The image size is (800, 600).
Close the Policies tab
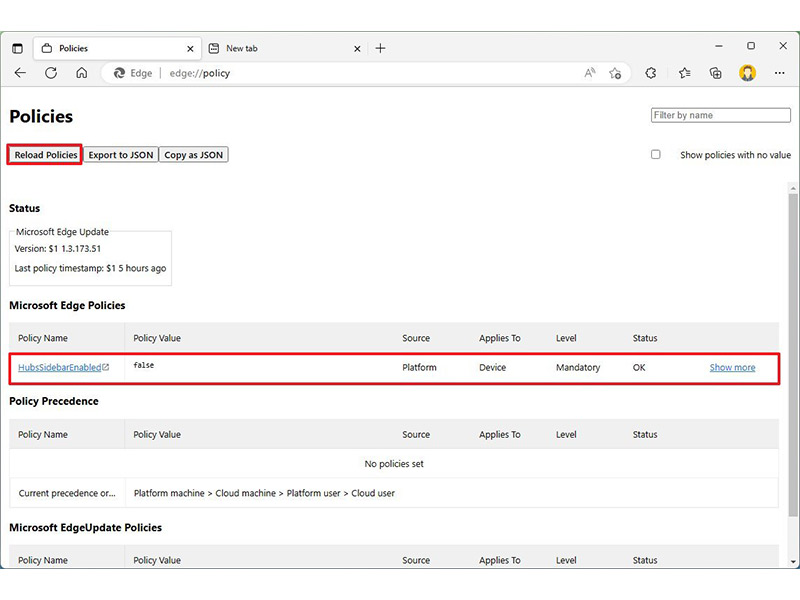(x=190, y=48)
